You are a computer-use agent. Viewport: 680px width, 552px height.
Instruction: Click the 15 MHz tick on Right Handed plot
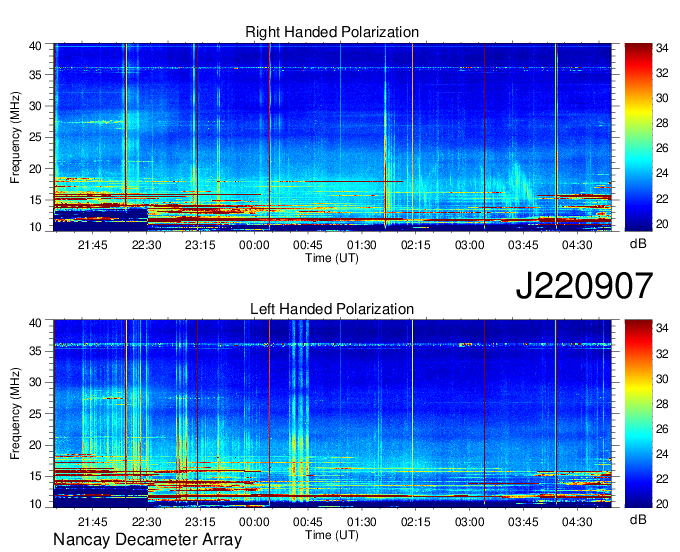point(35,200)
